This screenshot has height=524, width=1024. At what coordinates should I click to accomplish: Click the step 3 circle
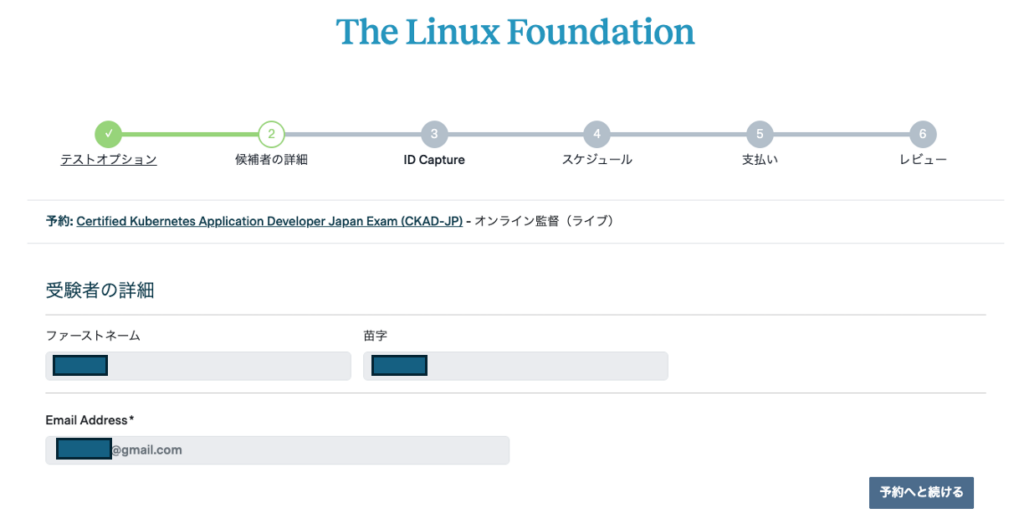pos(434,134)
